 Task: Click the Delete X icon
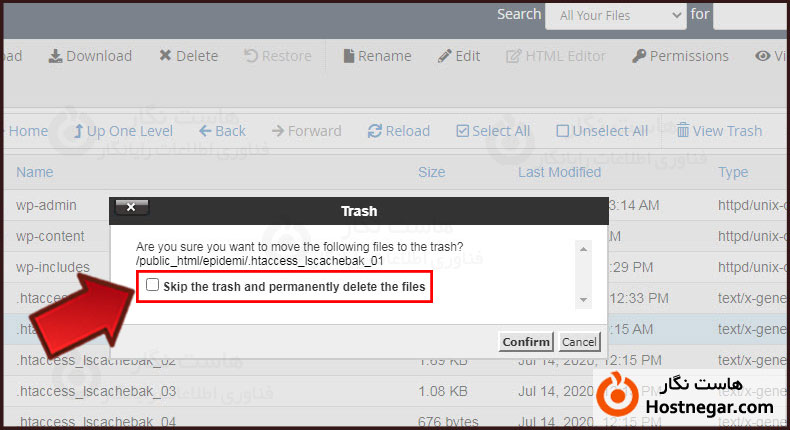188,56
